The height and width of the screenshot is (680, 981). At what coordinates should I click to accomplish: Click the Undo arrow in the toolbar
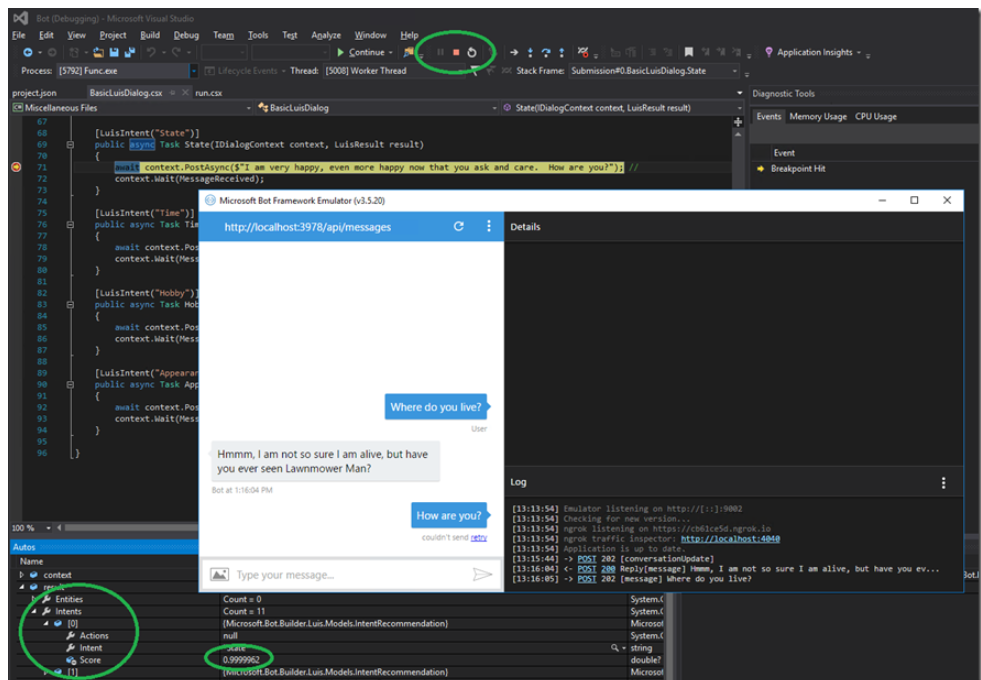click(x=151, y=53)
